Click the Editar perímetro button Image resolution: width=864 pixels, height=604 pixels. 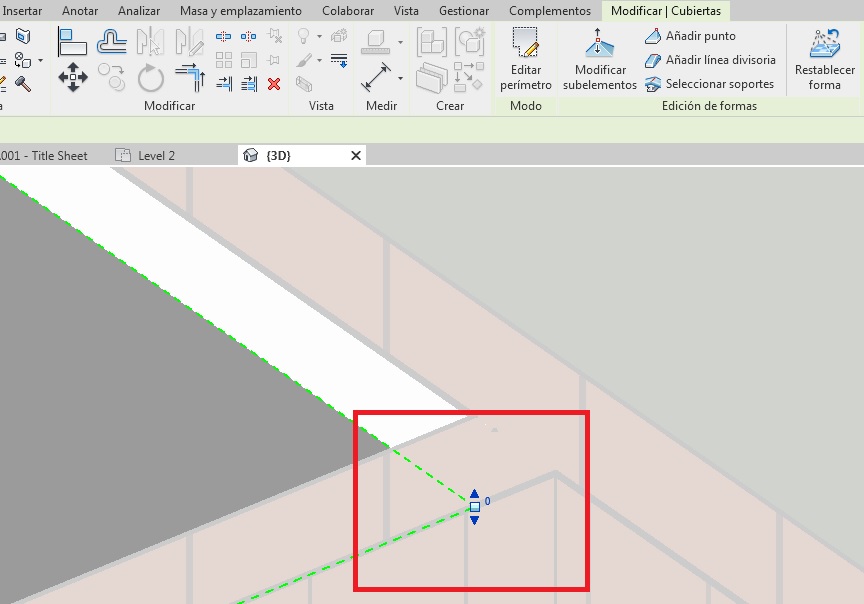525,59
